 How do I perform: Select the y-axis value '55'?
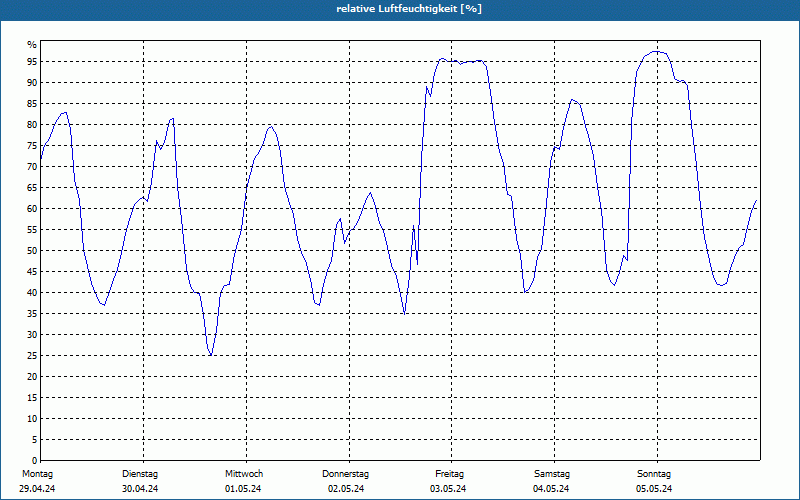[32, 230]
